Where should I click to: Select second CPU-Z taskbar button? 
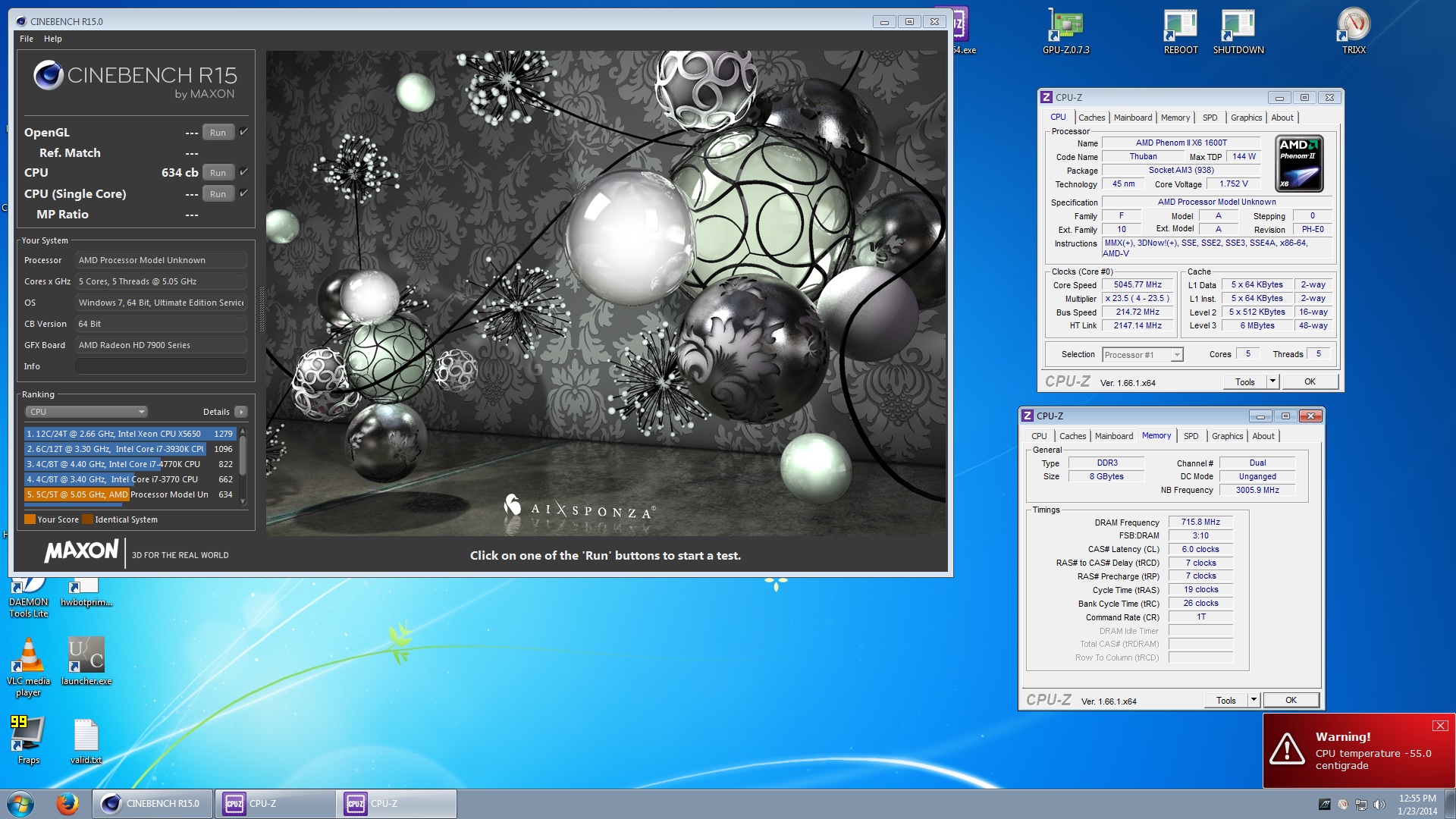[396, 804]
